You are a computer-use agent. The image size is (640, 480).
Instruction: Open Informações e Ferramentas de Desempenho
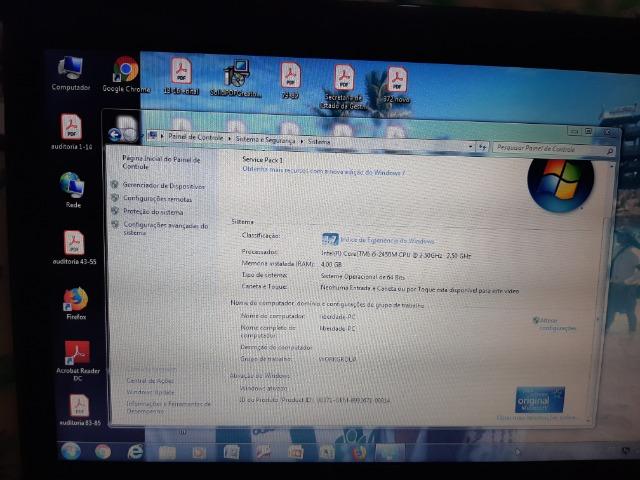coord(168,407)
